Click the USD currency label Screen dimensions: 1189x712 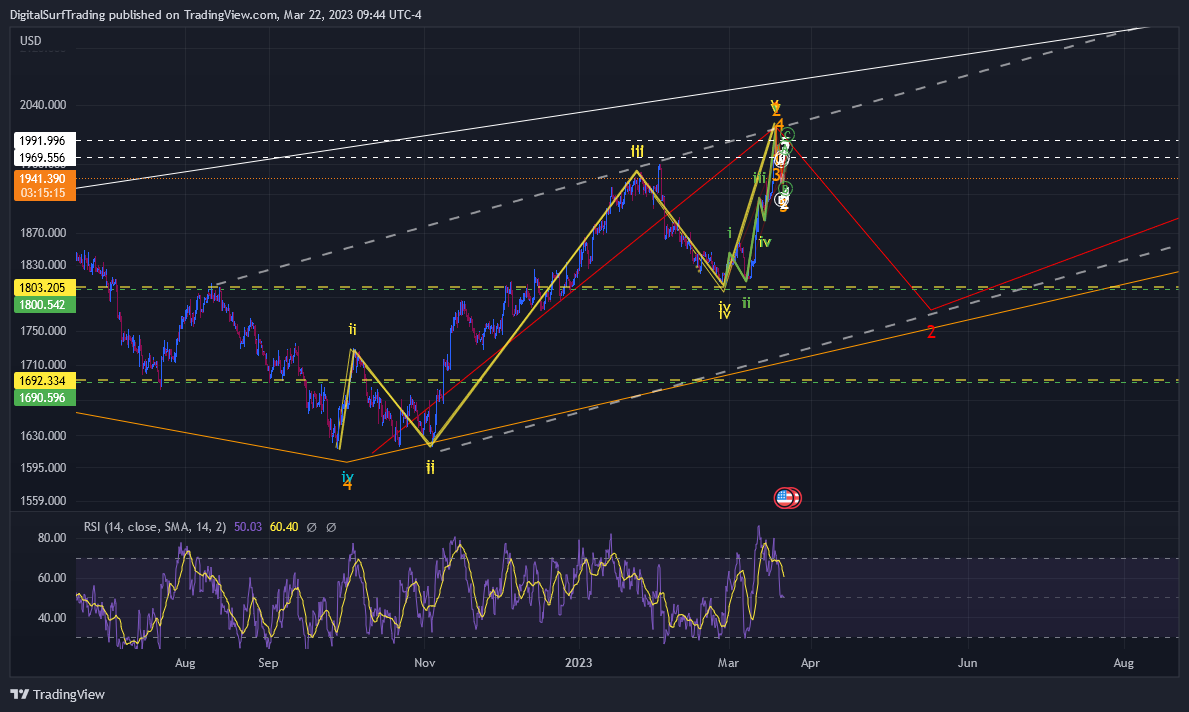(30, 41)
